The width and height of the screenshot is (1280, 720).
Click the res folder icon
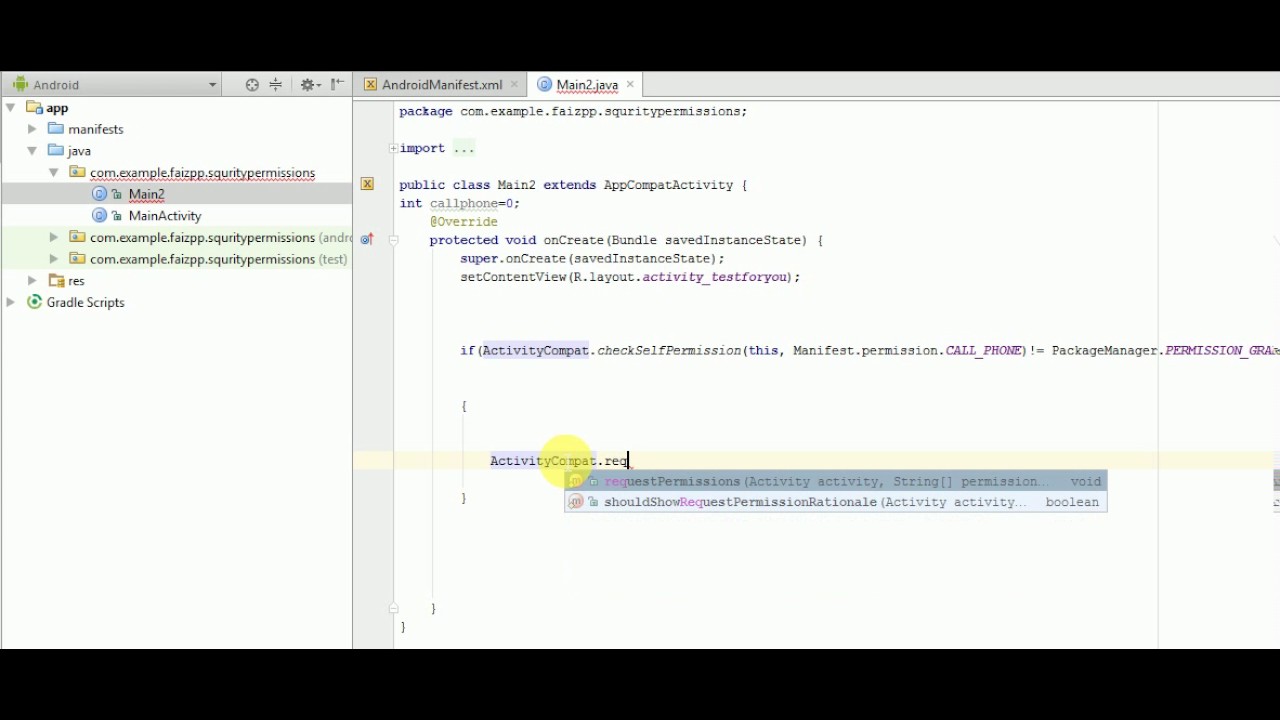[x=56, y=281]
